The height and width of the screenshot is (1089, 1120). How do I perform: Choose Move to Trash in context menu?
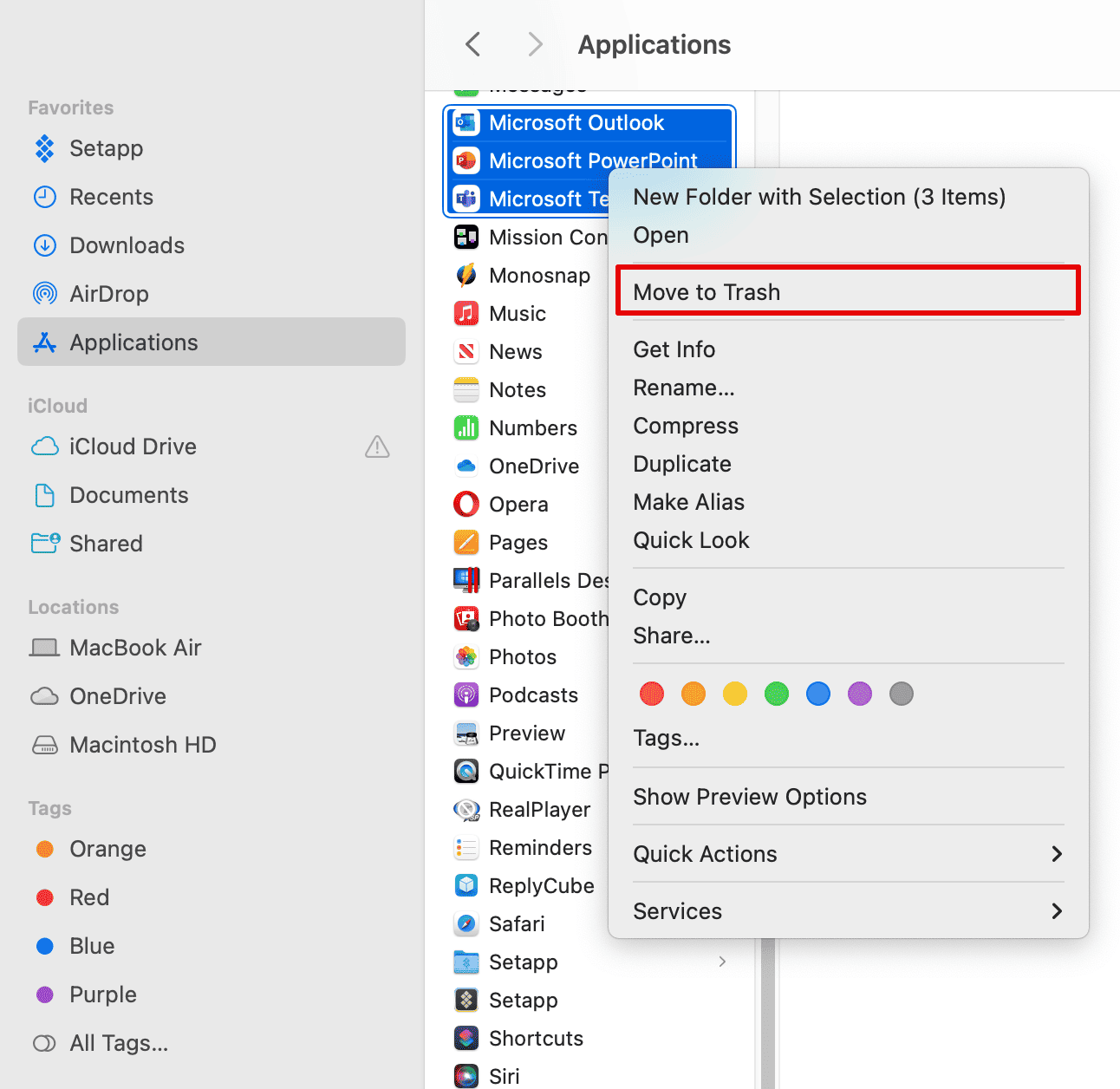pyautogui.click(x=848, y=292)
